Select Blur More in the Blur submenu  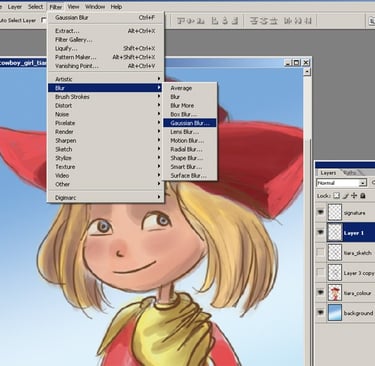coord(190,105)
